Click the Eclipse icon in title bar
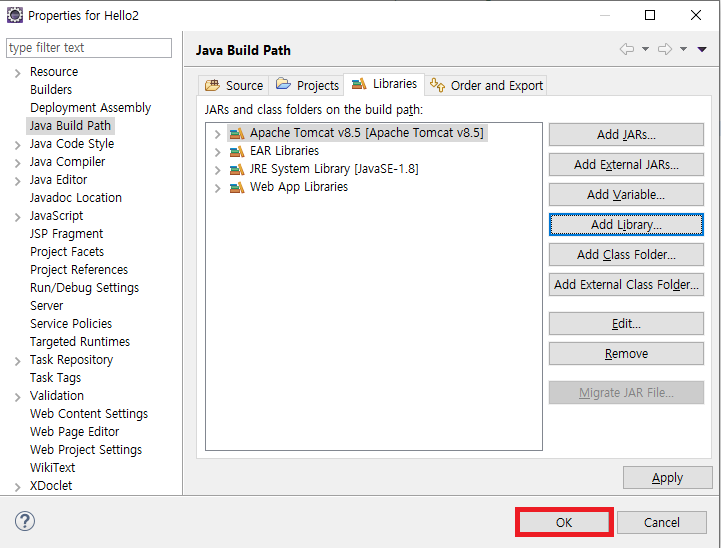This screenshot has height=548, width=721. (15, 15)
